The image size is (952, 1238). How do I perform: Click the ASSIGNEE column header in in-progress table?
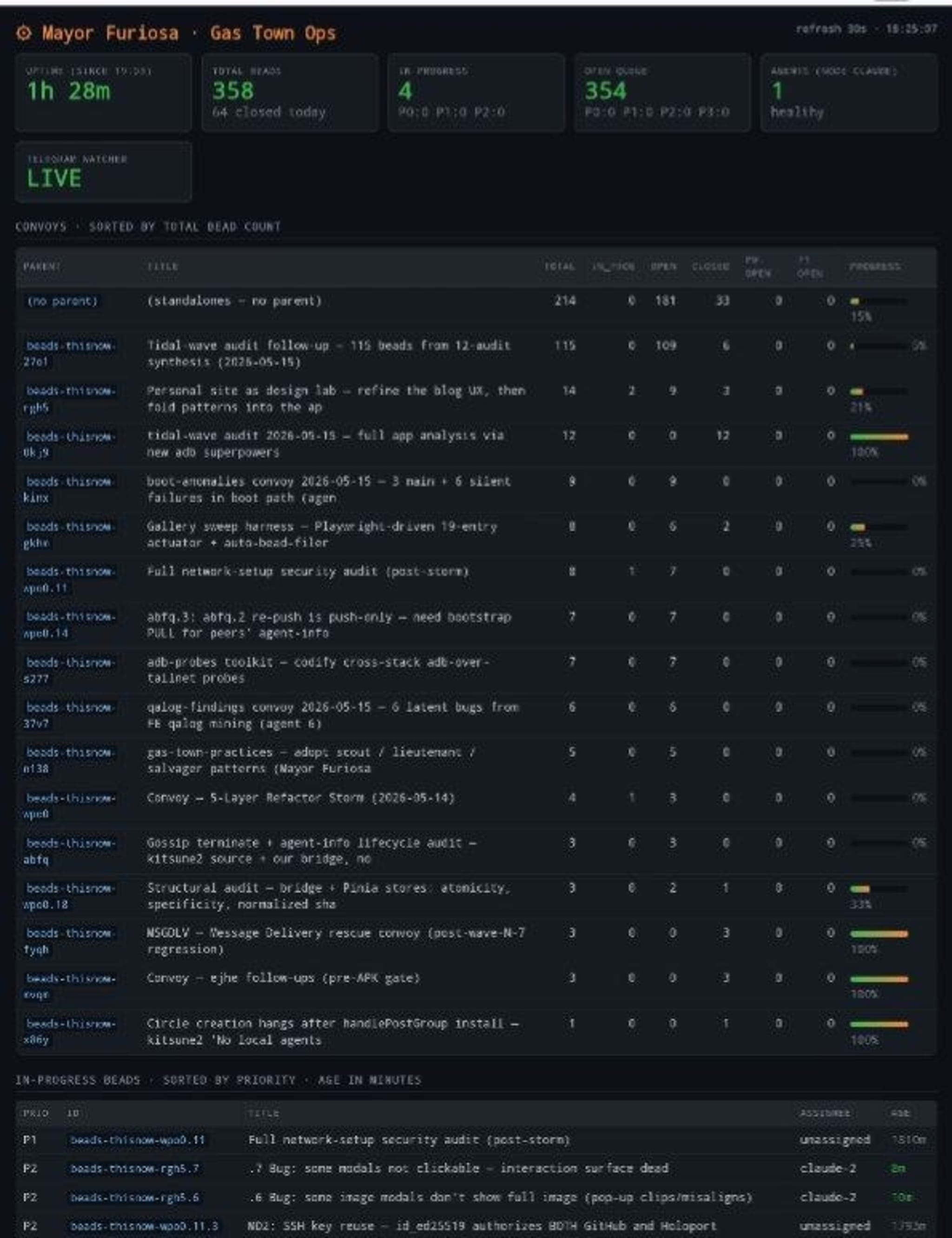[825, 1113]
